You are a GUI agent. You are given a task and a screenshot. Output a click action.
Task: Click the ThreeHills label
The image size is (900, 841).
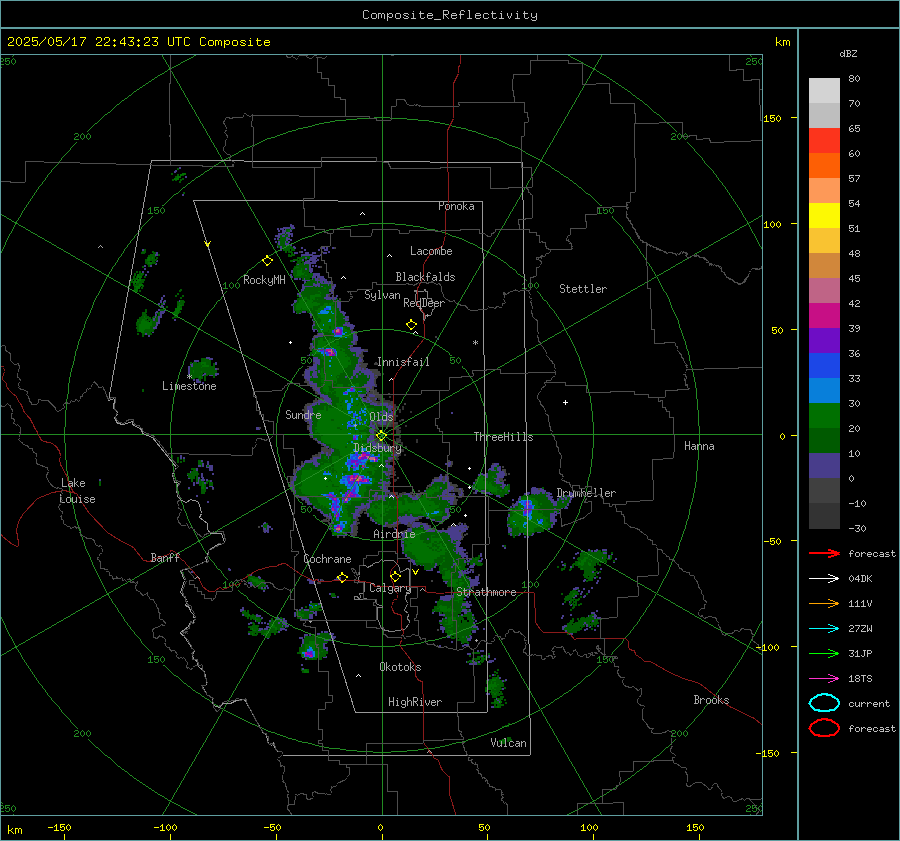click(x=503, y=437)
